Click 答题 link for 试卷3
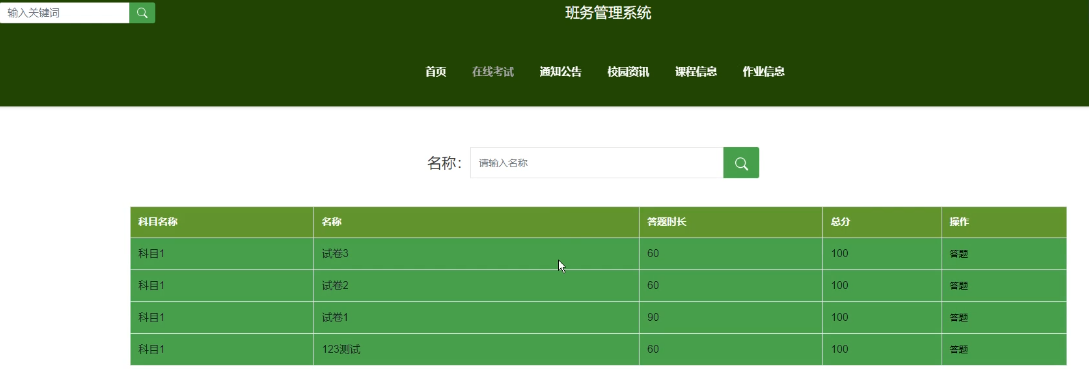This screenshot has height=381, width=1089. click(958, 254)
